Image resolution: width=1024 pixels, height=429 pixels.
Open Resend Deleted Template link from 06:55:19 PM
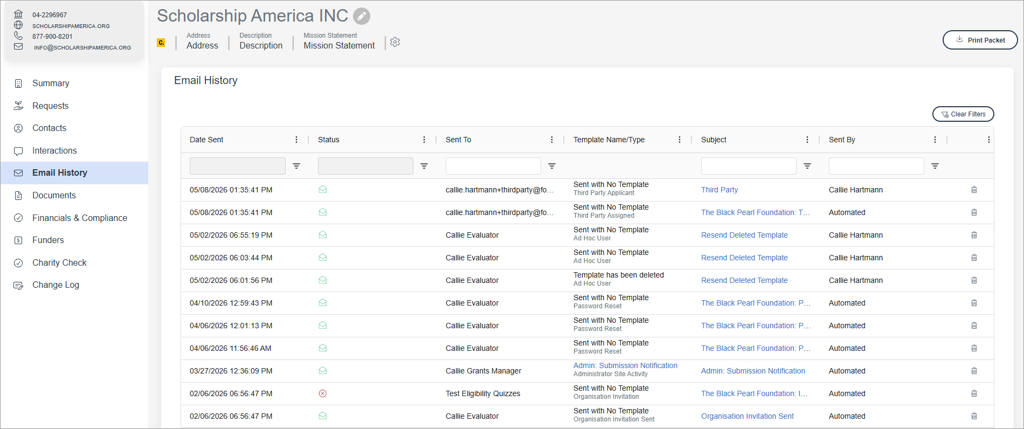[744, 235]
